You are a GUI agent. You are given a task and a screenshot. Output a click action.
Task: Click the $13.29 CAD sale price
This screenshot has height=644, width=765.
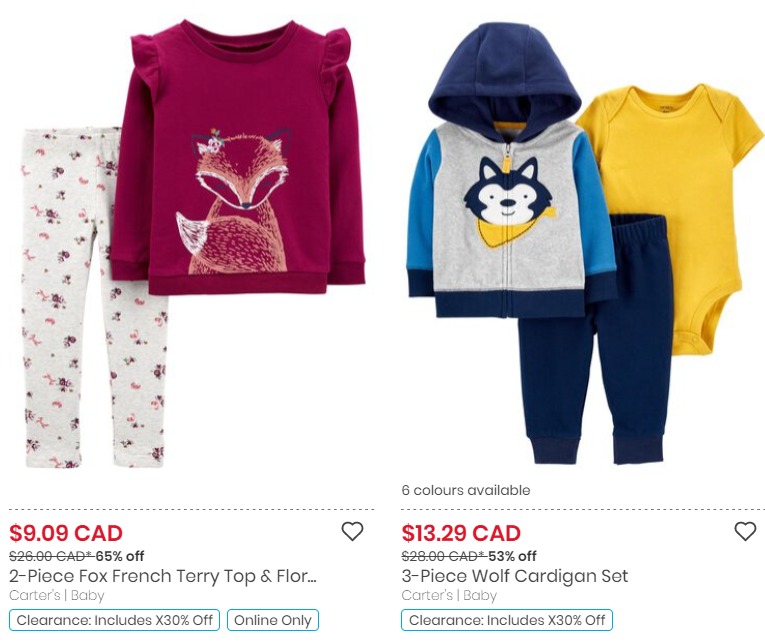461,533
